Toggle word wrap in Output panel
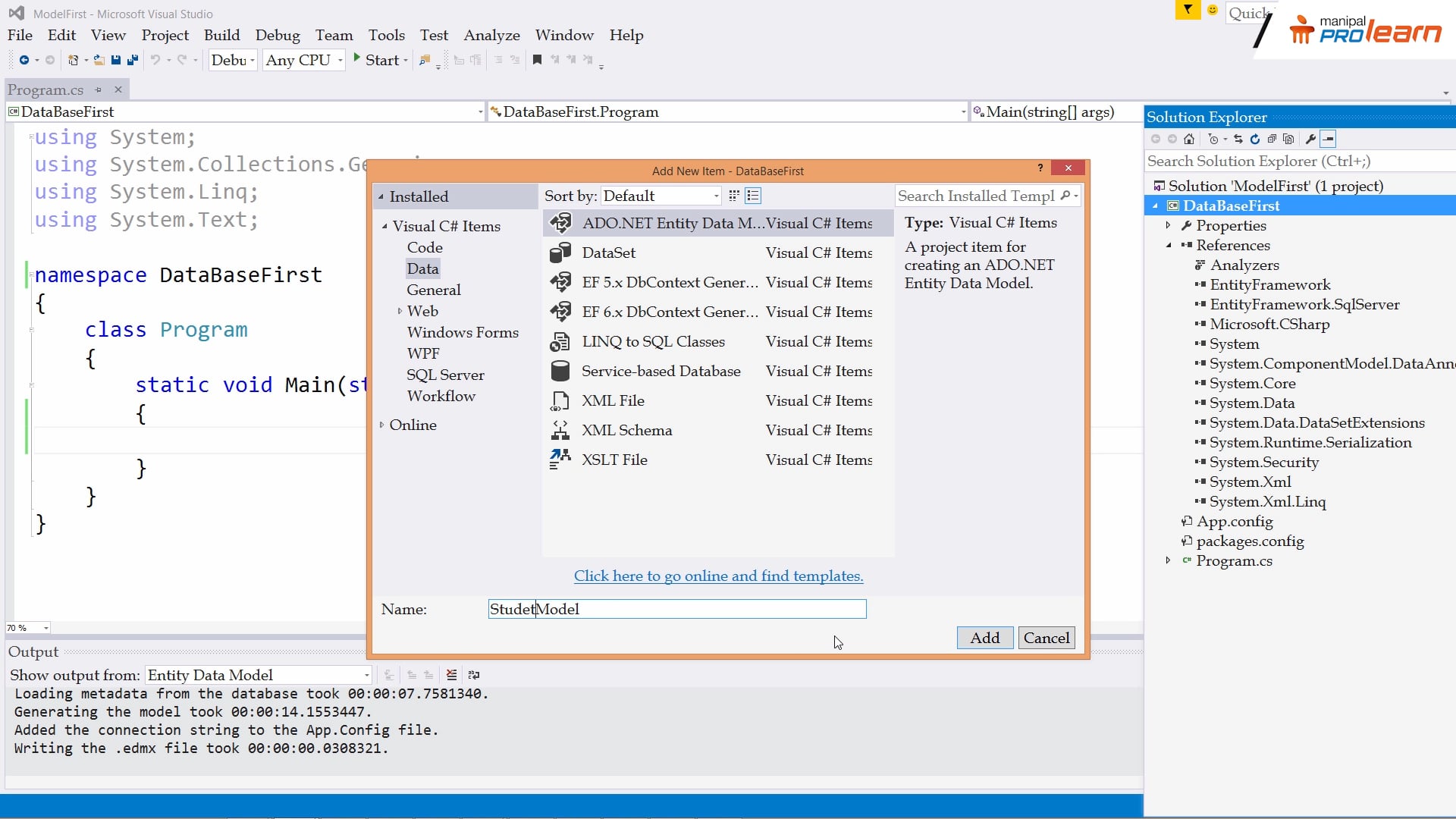Viewport: 1456px width, 819px height. [474, 675]
